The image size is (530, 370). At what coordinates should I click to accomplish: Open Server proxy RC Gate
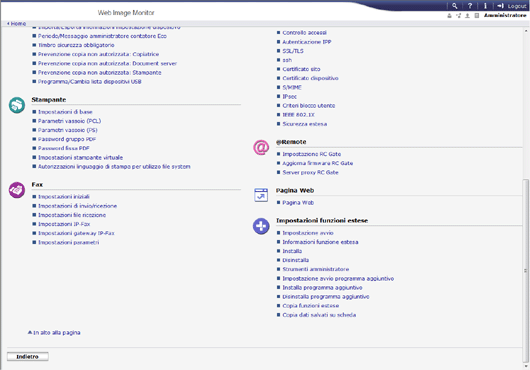pyautogui.click(x=310, y=172)
